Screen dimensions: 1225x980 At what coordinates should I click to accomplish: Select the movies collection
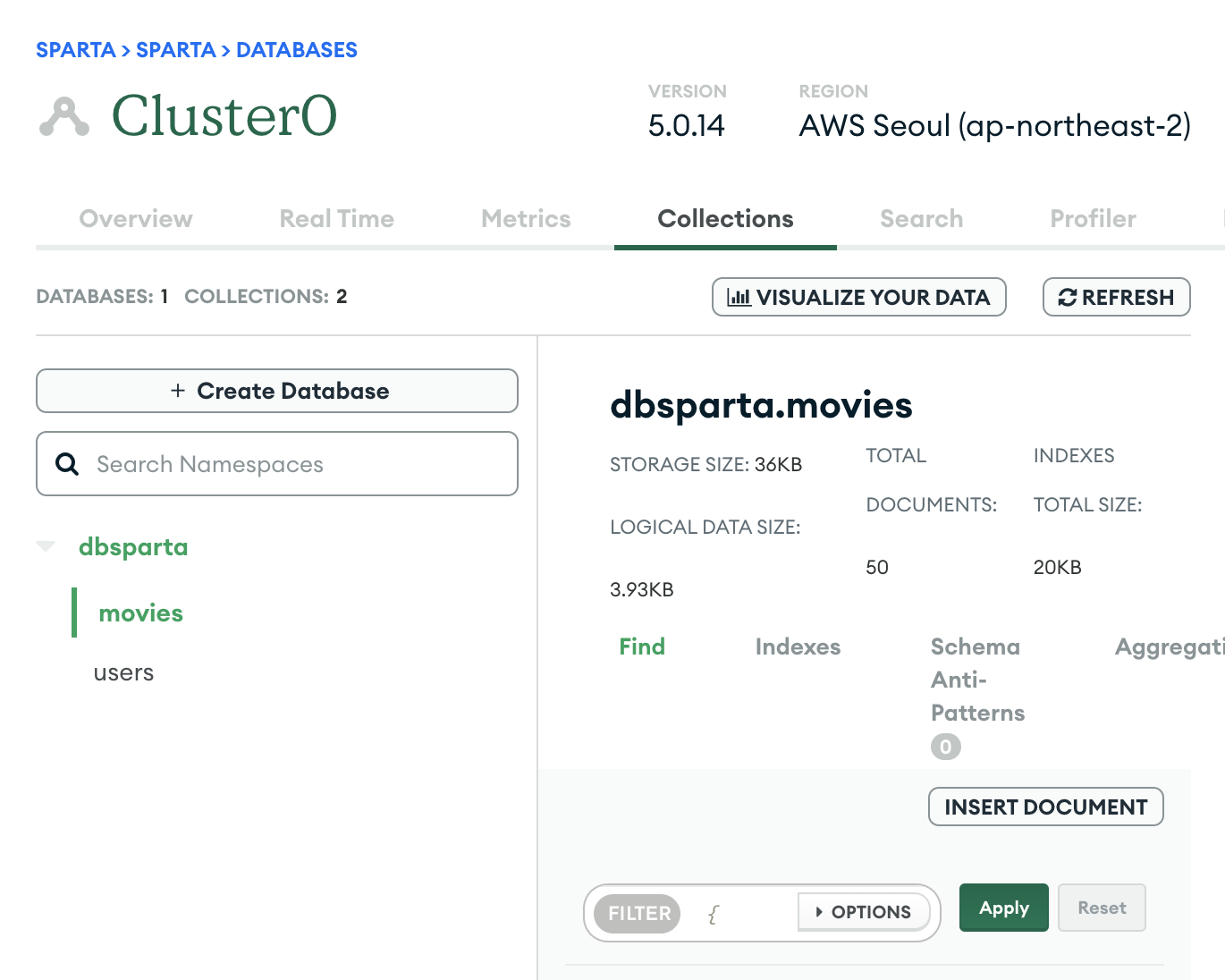point(140,612)
